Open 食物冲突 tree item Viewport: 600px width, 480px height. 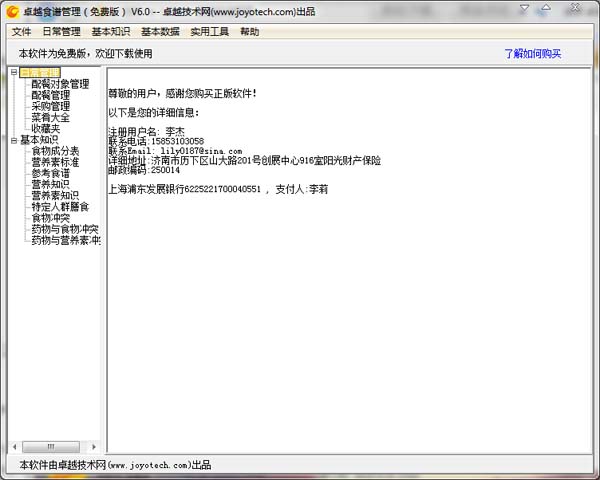[x=51, y=218]
